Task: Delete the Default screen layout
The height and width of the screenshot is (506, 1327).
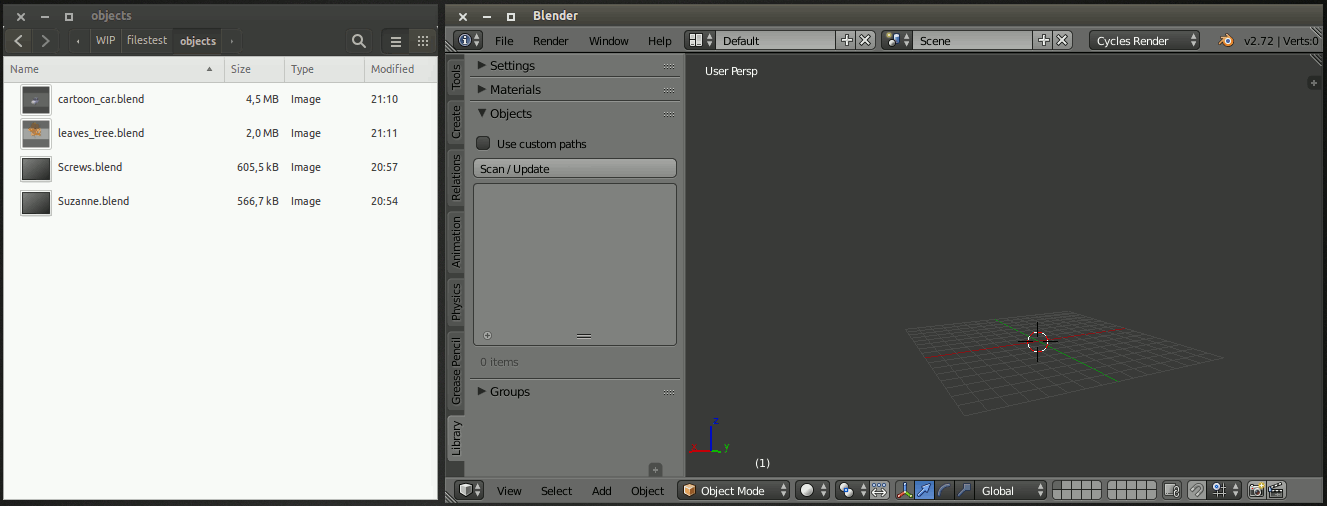Action: click(865, 40)
